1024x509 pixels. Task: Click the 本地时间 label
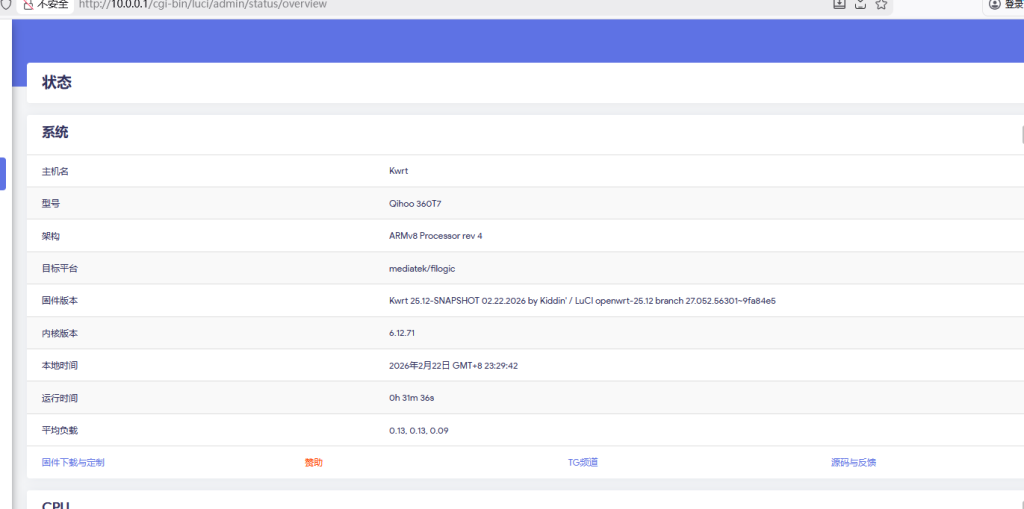(x=59, y=365)
